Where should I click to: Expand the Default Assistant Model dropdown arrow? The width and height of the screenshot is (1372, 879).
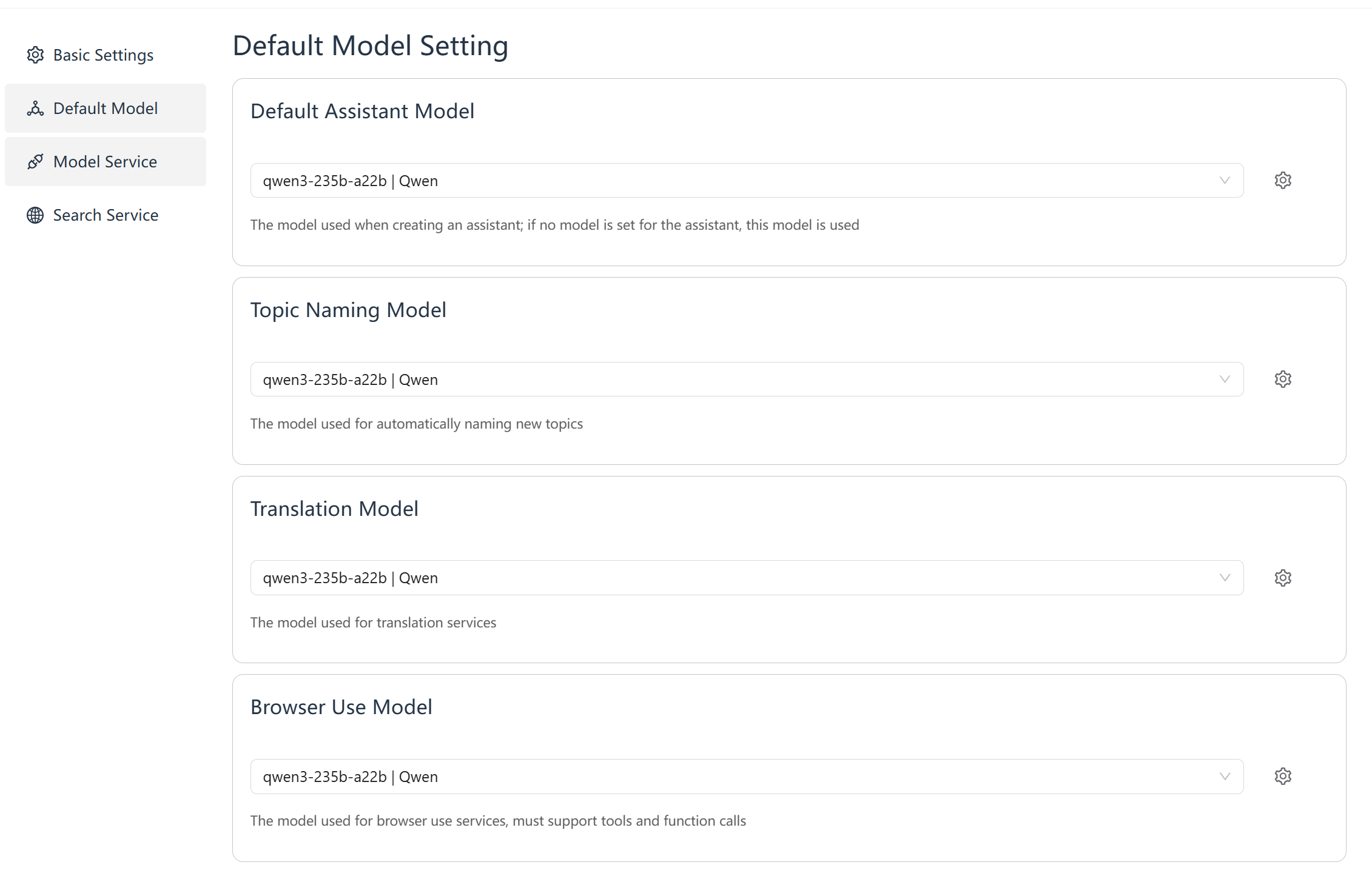(1225, 181)
